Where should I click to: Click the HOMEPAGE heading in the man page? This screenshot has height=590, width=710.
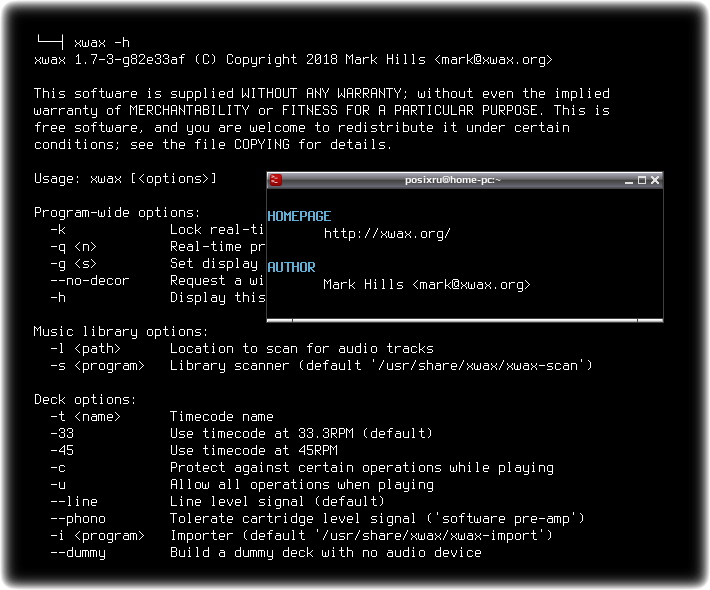(299, 216)
